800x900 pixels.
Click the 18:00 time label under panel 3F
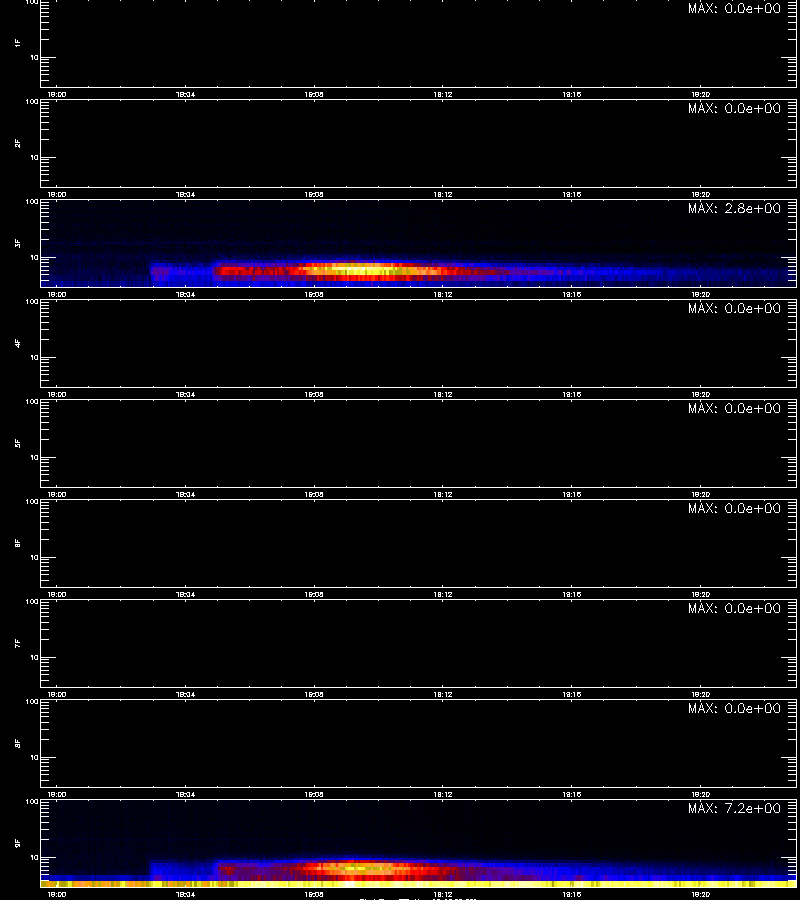(56, 294)
